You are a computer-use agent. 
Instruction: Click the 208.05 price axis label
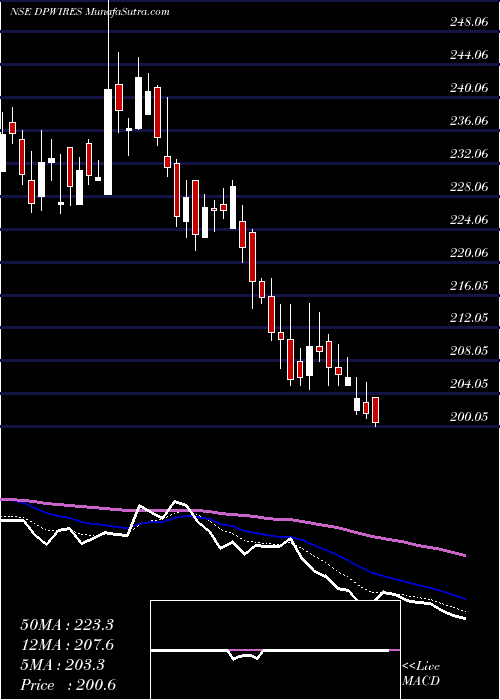click(x=467, y=351)
